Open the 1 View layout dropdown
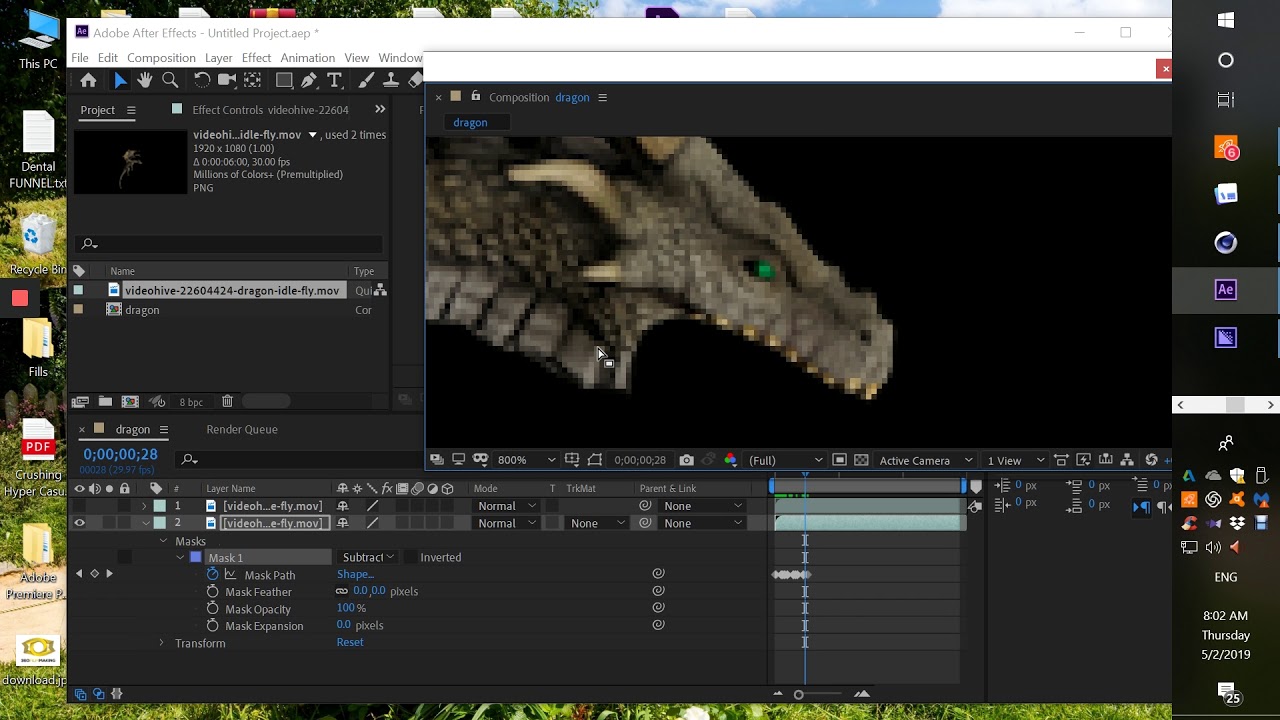 (x=1017, y=460)
